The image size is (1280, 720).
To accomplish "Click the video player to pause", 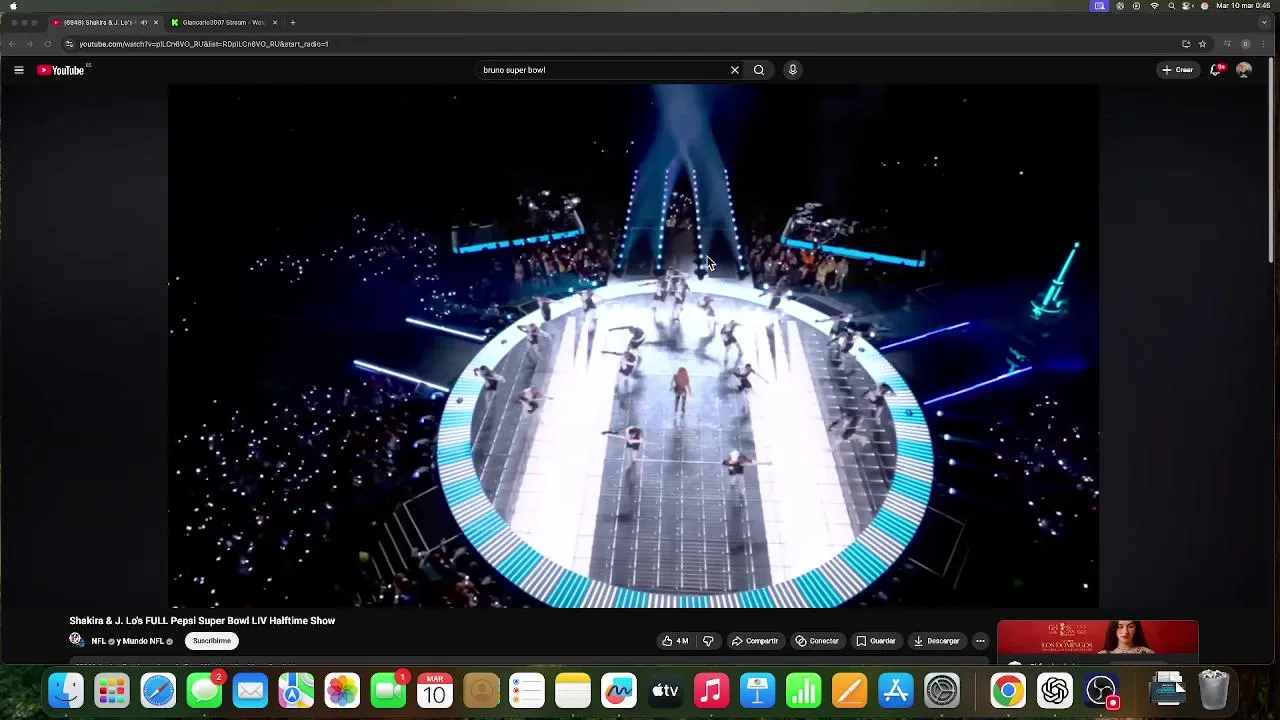I will tap(633, 345).
